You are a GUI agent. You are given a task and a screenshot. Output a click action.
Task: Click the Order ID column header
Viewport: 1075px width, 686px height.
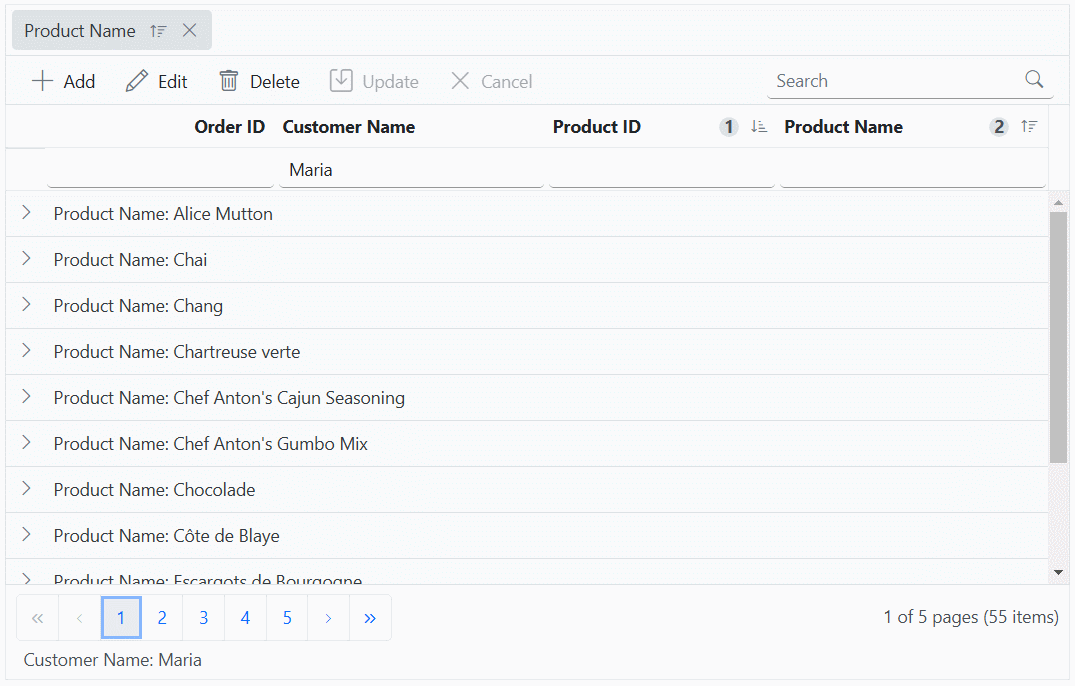click(229, 127)
